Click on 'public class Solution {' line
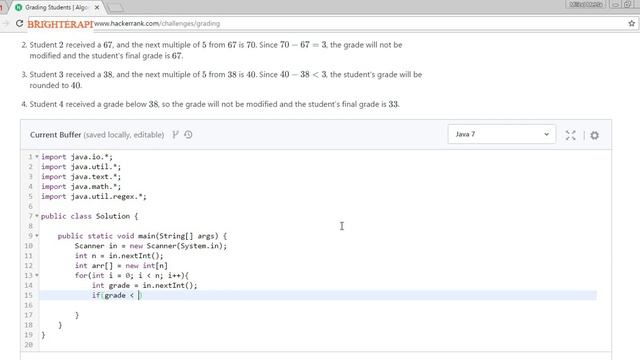640x360 pixels. click(x=89, y=216)
